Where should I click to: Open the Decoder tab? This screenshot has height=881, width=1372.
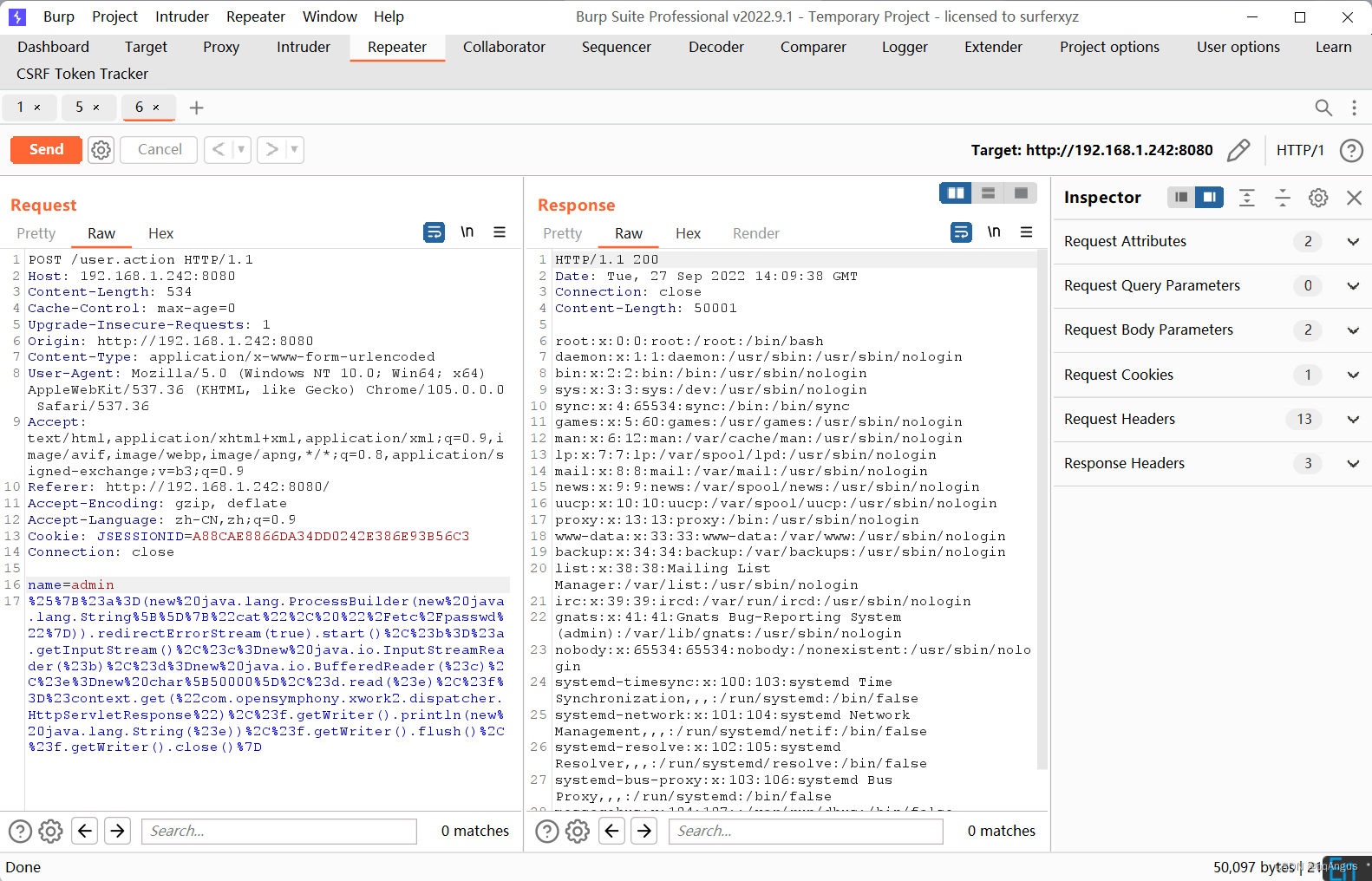(716, 47)
